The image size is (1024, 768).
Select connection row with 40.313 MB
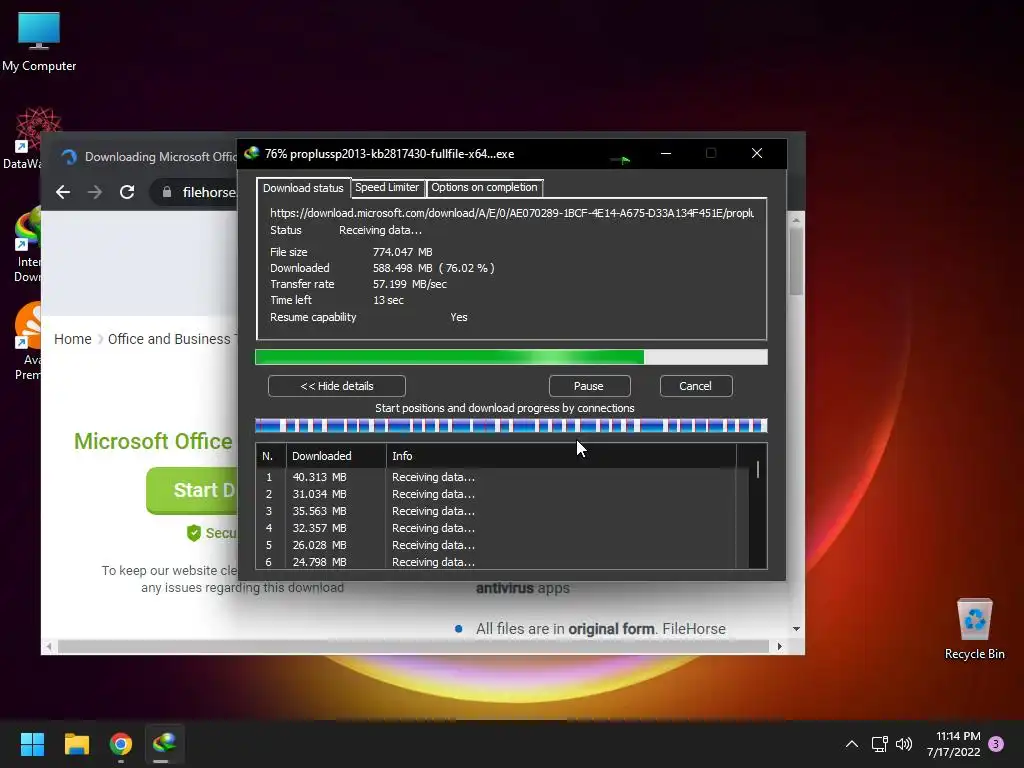pos(496,477)
